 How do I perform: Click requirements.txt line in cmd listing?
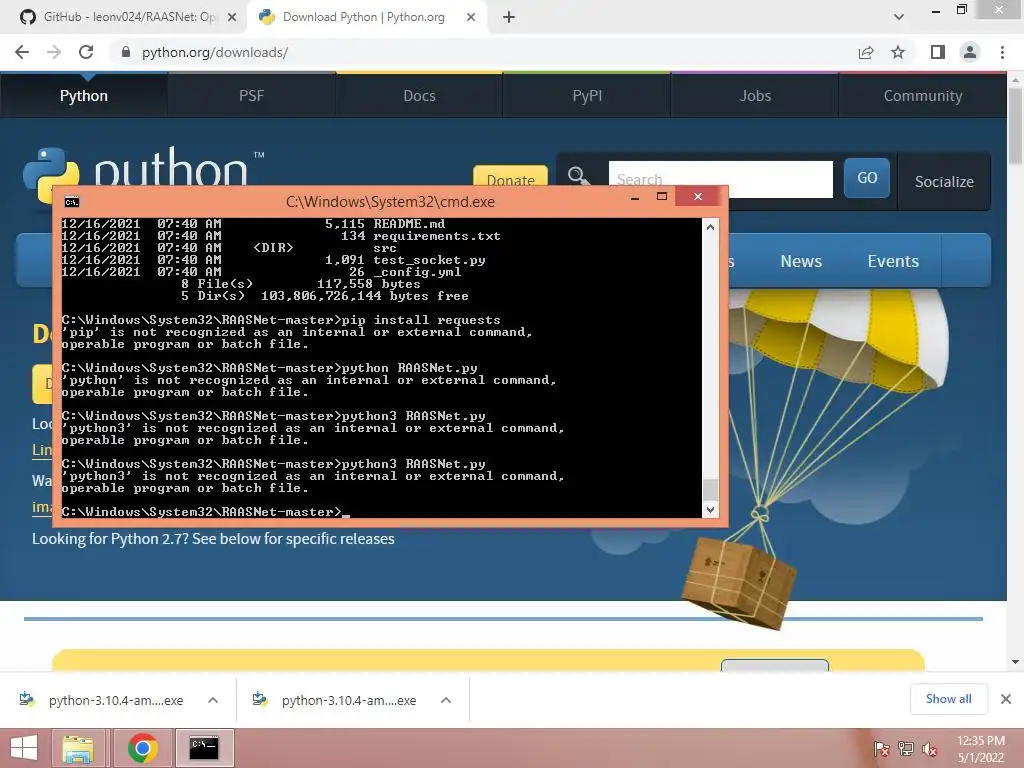(281, 236)
